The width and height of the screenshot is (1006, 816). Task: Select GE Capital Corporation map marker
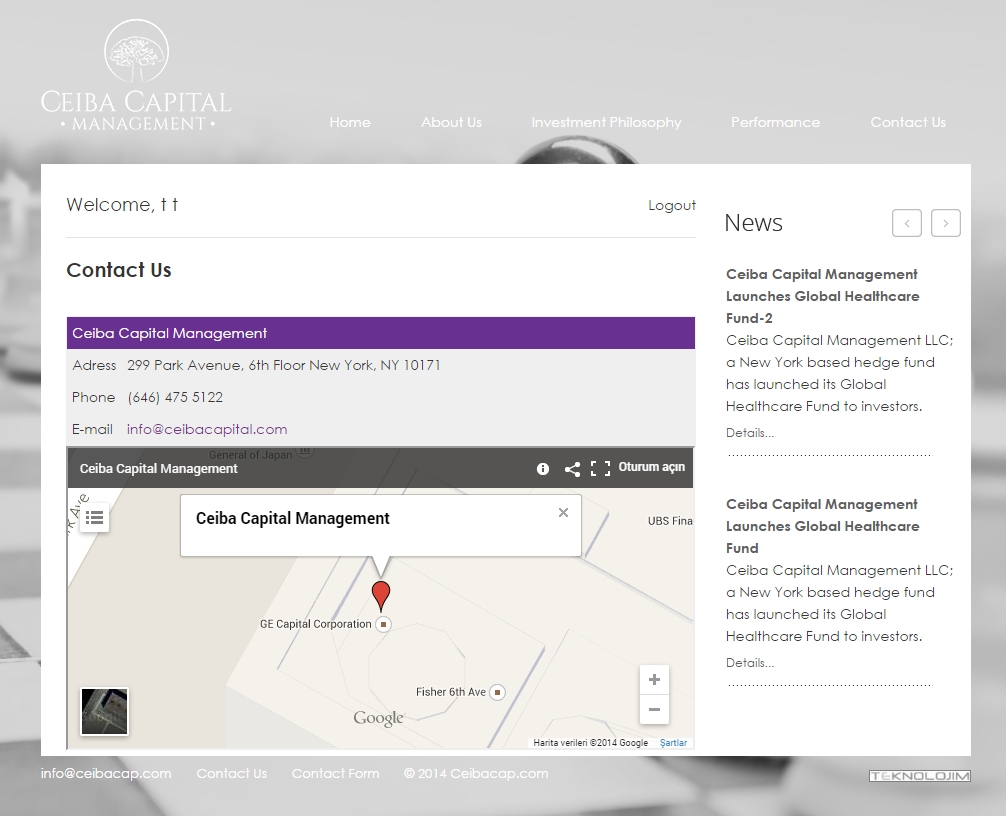tap(383, 624)
